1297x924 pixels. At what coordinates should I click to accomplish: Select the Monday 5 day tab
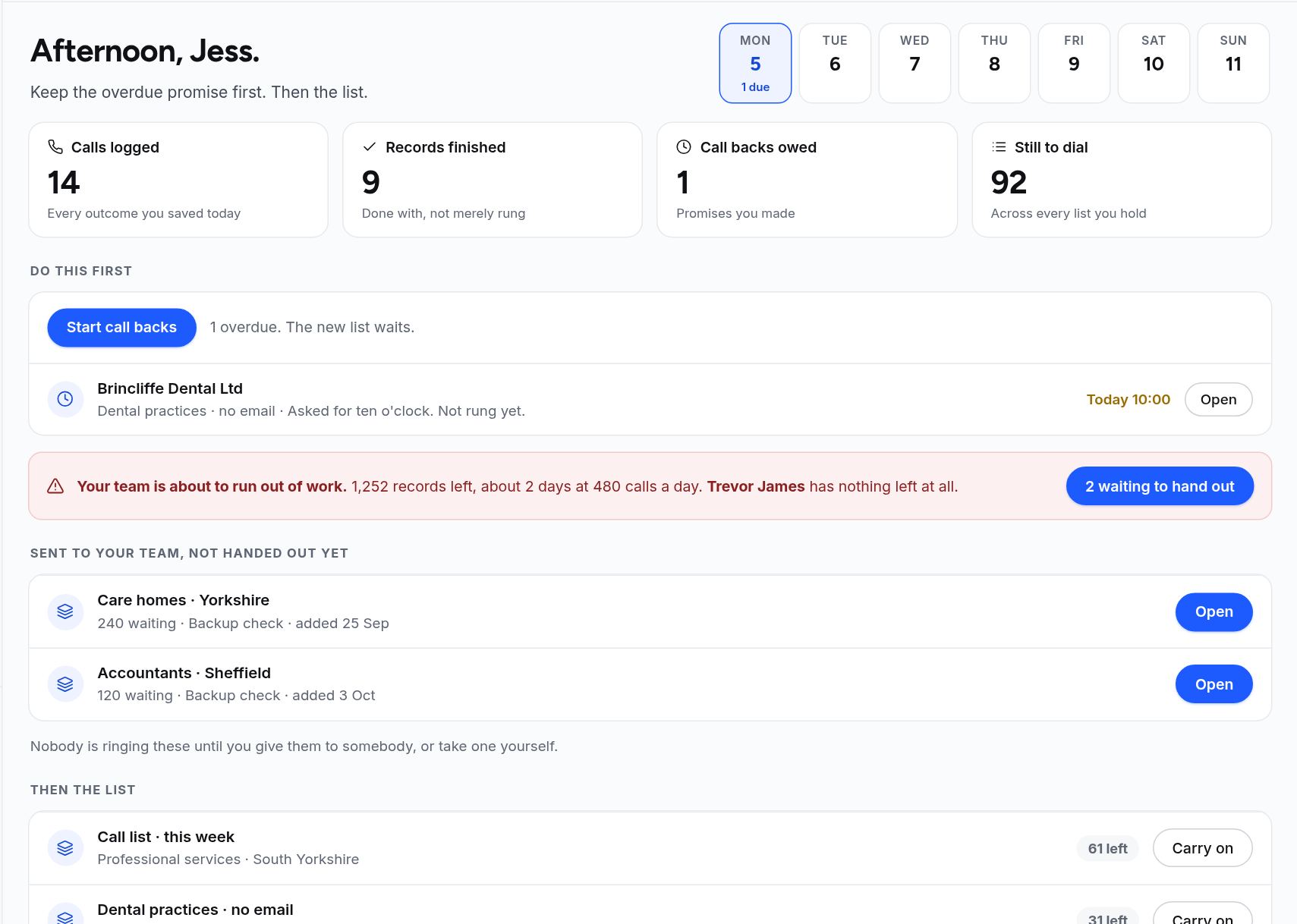755,63
